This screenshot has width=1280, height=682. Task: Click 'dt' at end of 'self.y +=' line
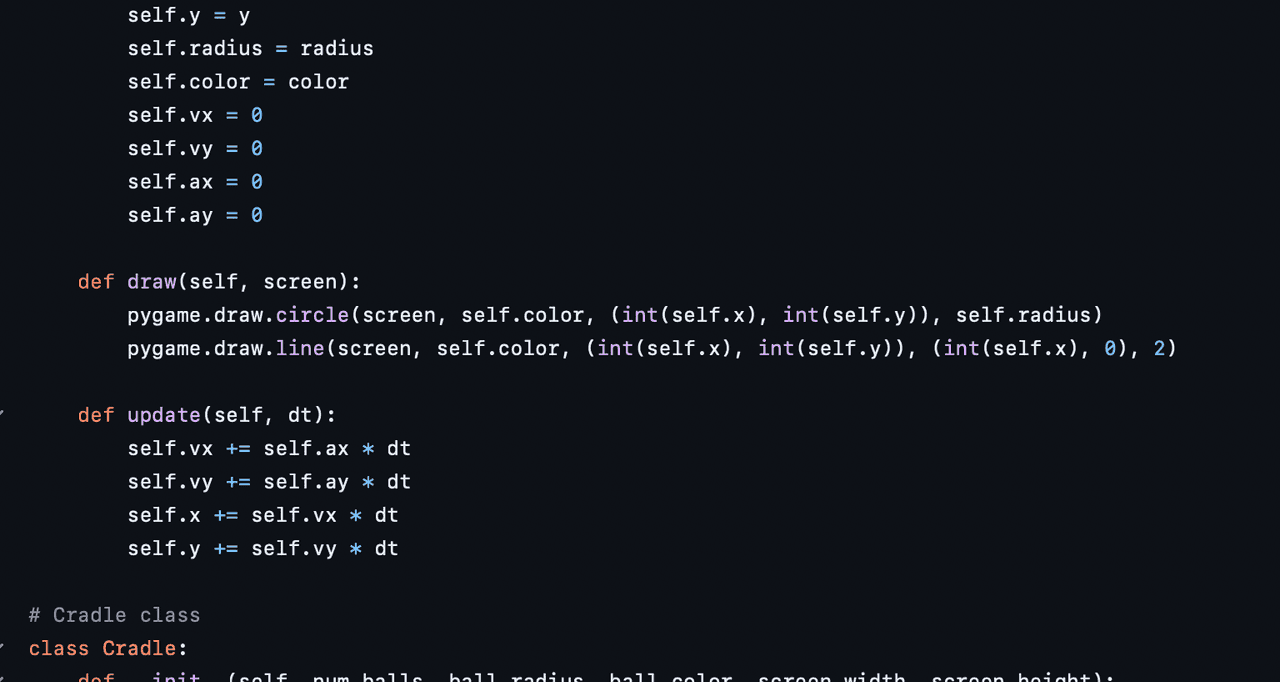pos(386,548)
